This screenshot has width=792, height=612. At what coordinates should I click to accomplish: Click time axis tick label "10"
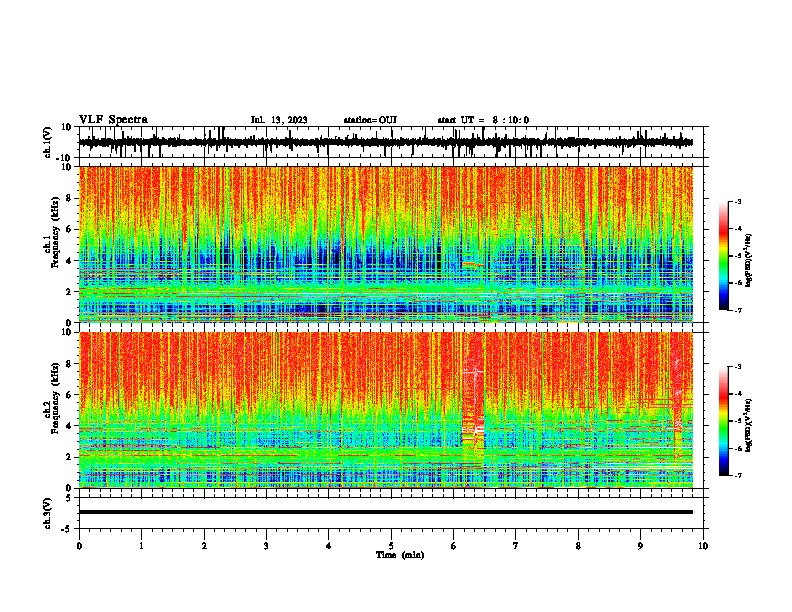(703, 546)
